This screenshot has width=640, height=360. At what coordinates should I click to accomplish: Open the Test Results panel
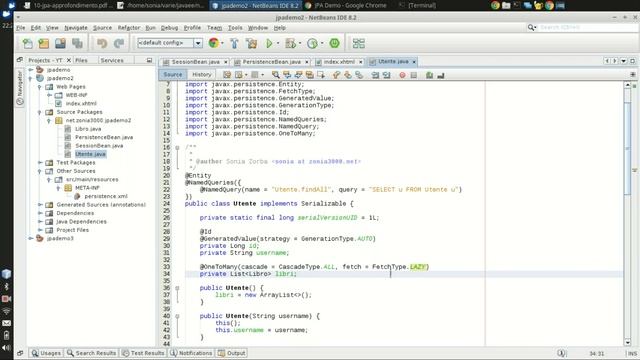(143, 353)
